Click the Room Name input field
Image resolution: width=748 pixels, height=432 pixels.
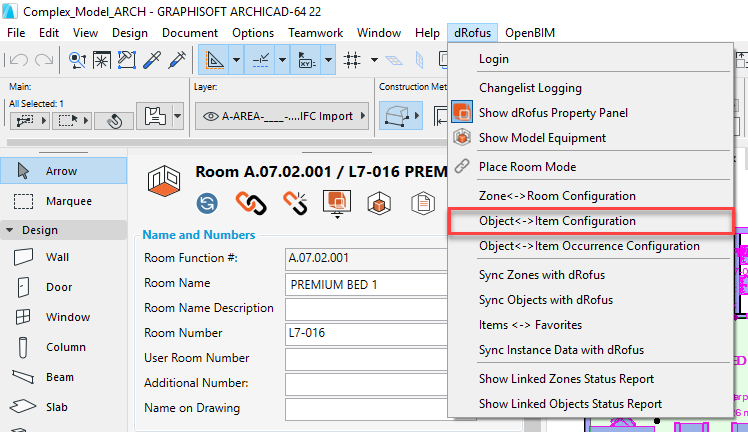(x=364, y=283)
